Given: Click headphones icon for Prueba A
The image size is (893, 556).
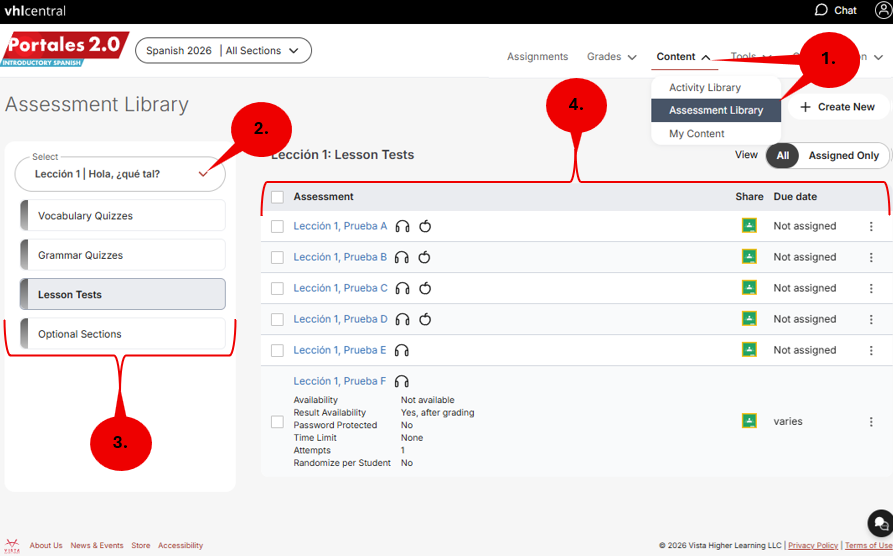Looking at the screenshot, I should [x=403, y=226].
